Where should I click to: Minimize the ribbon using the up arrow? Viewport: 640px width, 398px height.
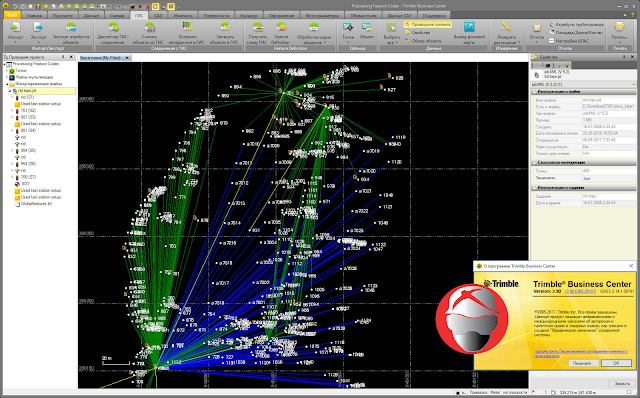coord(625,15)
